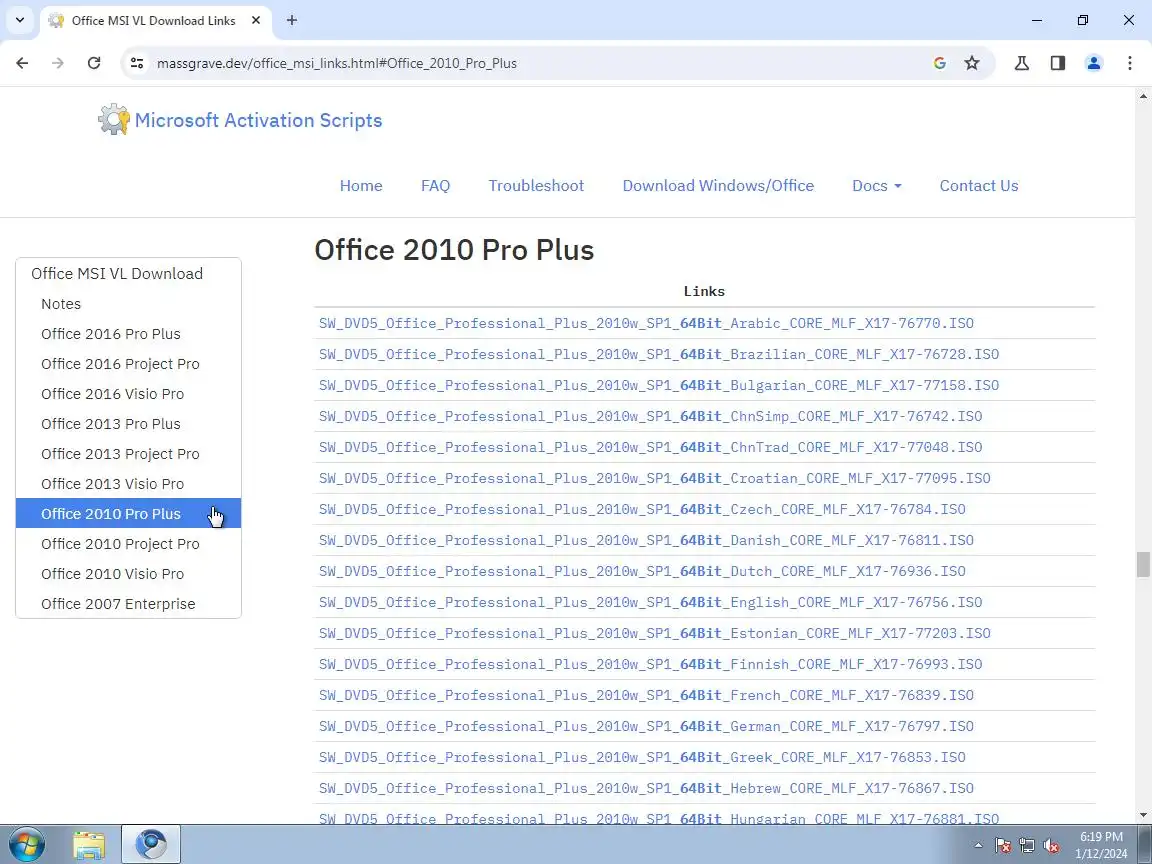The image size is (1152, 864).
Task: Bookmark this page with the star icon
Action: pos(972,63)
